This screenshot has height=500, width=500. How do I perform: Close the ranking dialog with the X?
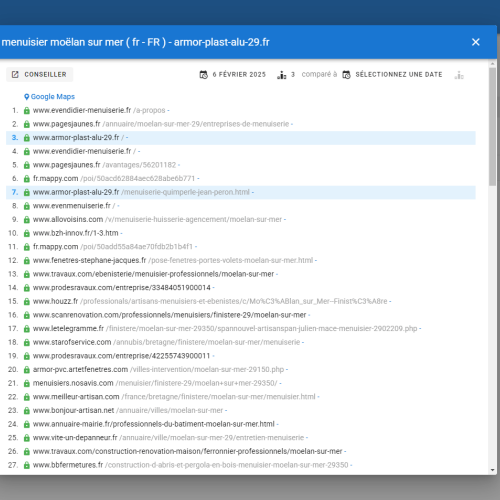[476, 42]
